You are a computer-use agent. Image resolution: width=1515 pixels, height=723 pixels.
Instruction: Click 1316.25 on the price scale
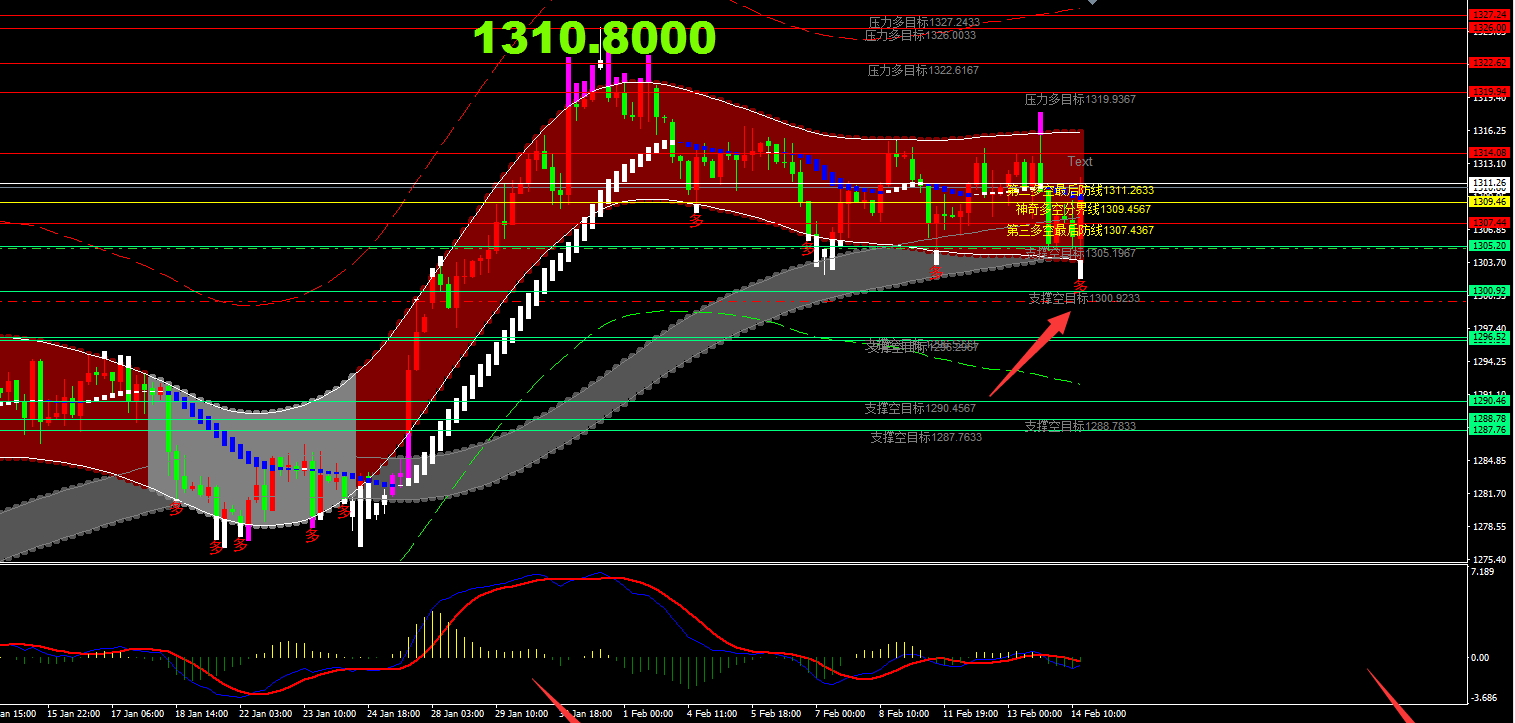click(1489, 130)
